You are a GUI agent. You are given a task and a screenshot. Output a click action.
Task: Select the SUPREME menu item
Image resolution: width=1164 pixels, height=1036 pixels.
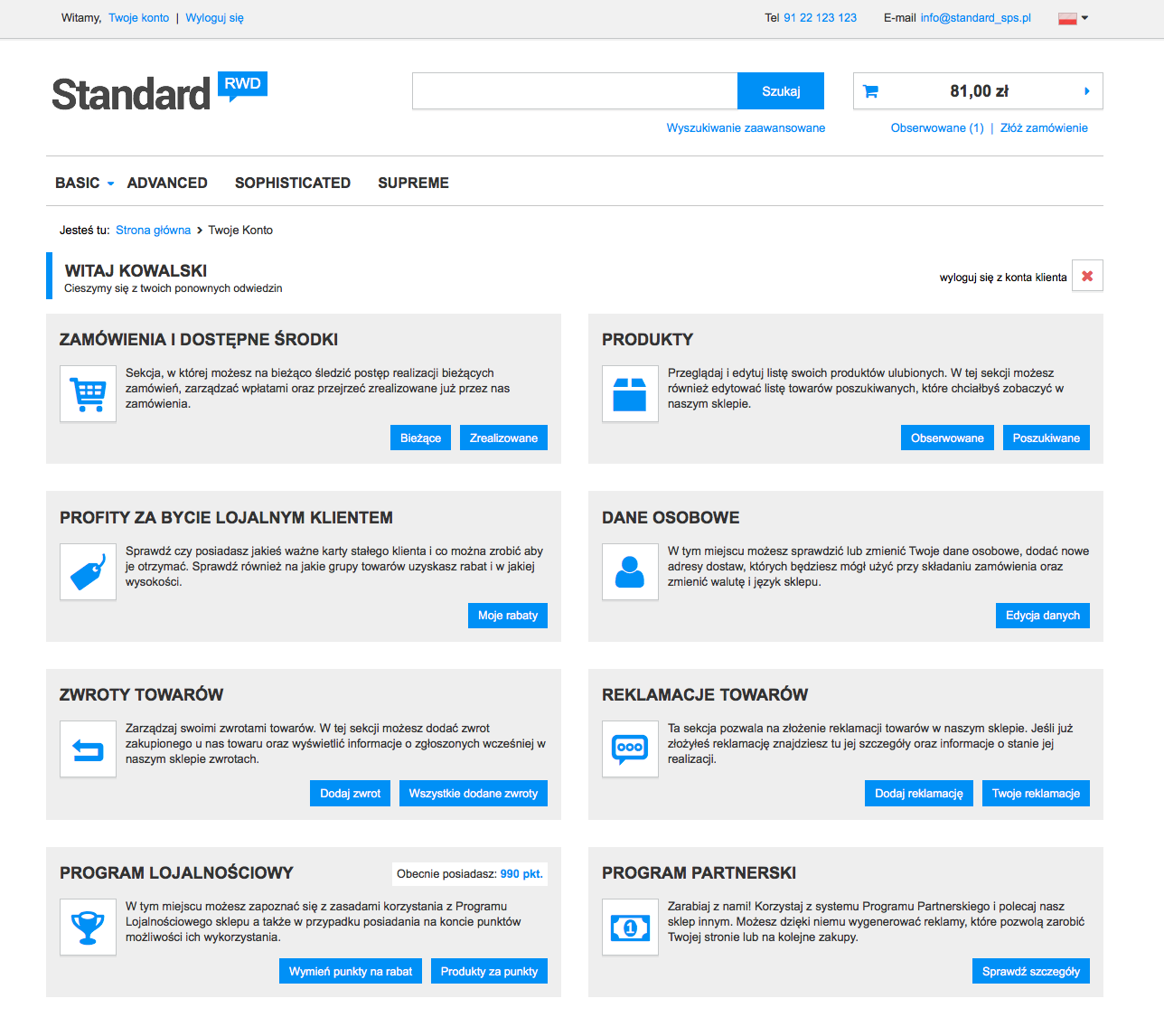coord(413,183)
